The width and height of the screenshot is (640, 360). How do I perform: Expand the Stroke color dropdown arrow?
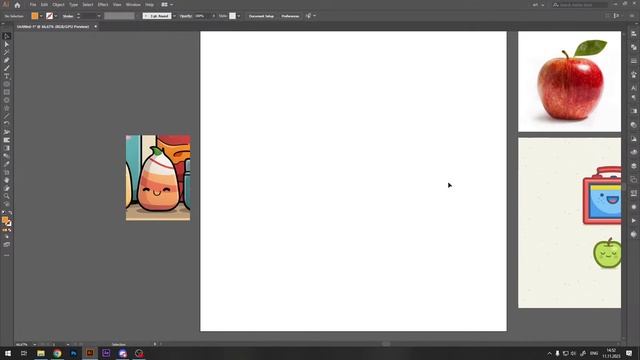(56, 16)
